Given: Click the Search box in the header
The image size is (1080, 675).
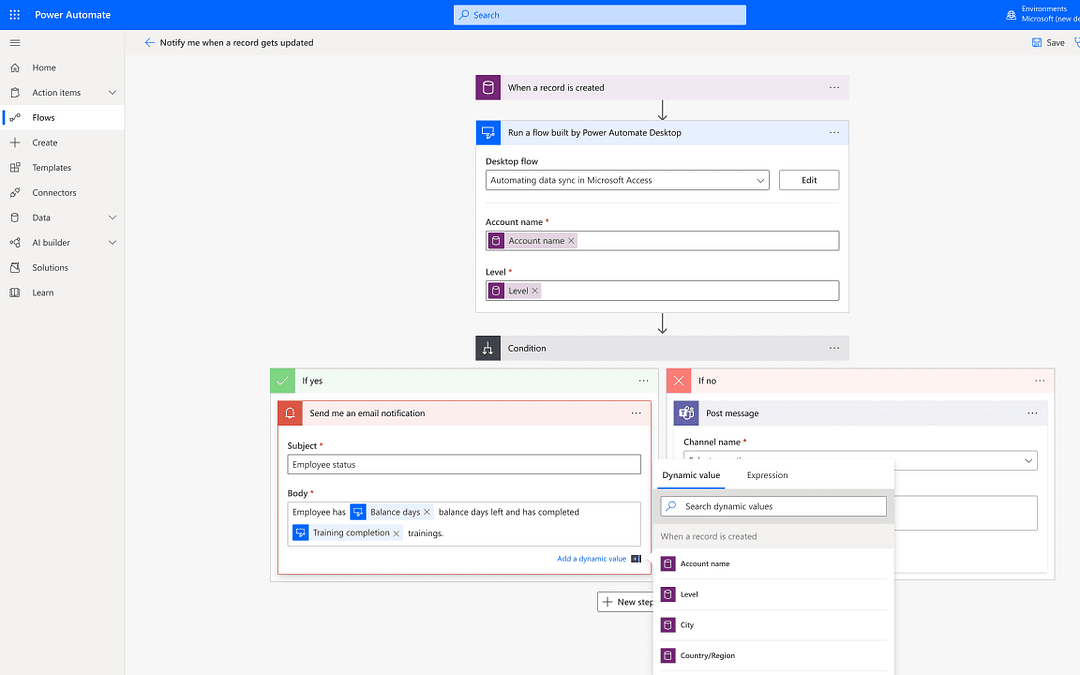Looking at the screenshot, I should [600, 14].
